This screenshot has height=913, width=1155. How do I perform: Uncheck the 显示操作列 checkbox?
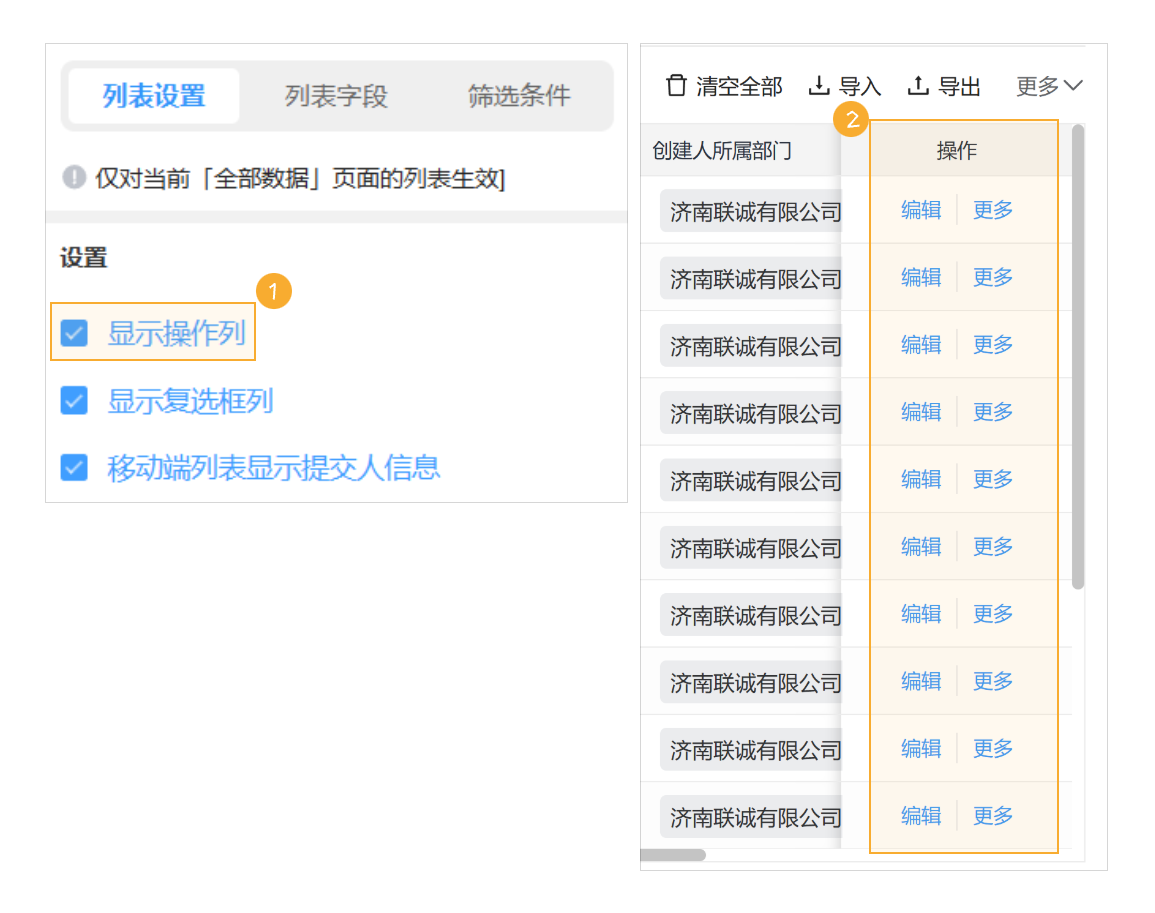[73, 332]
